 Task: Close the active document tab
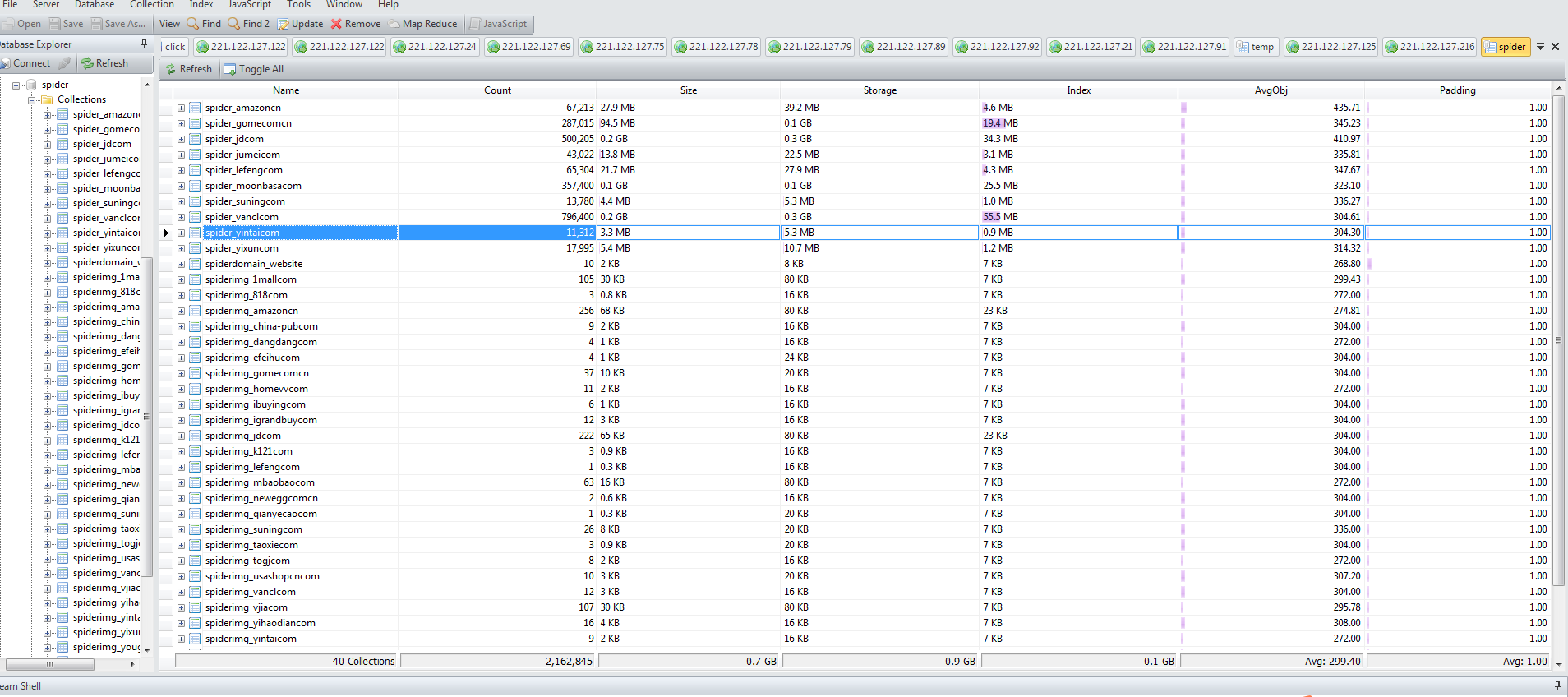tap(1555, 47)
